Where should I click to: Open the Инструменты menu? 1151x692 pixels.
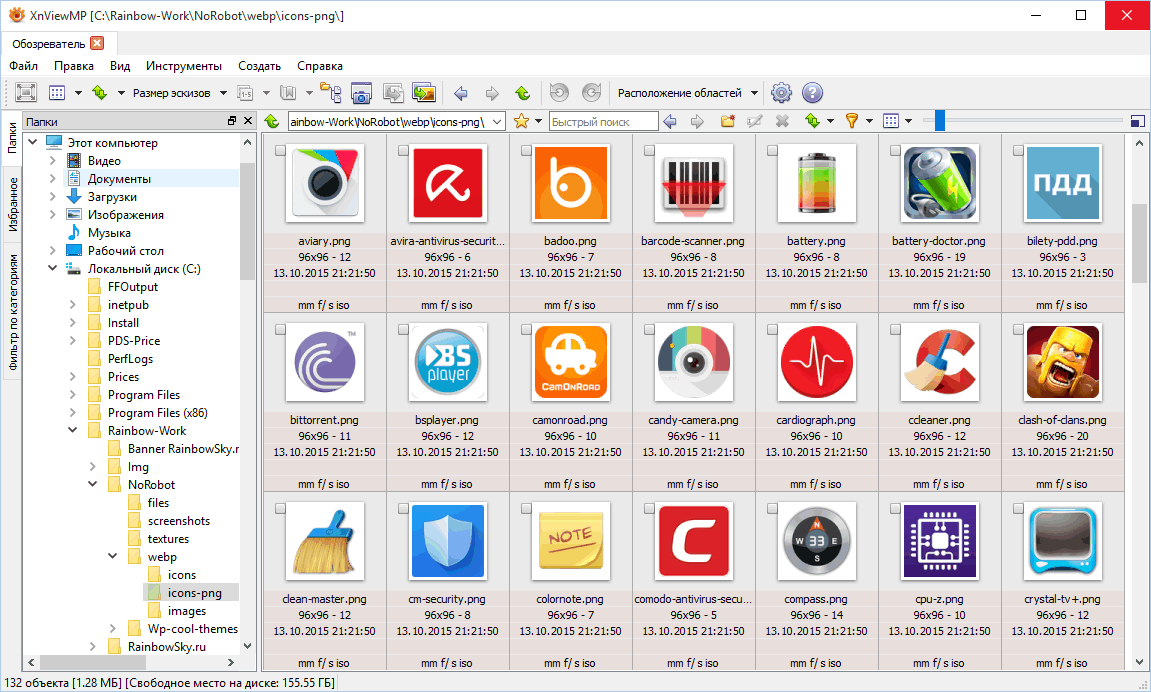coord(184,66)
